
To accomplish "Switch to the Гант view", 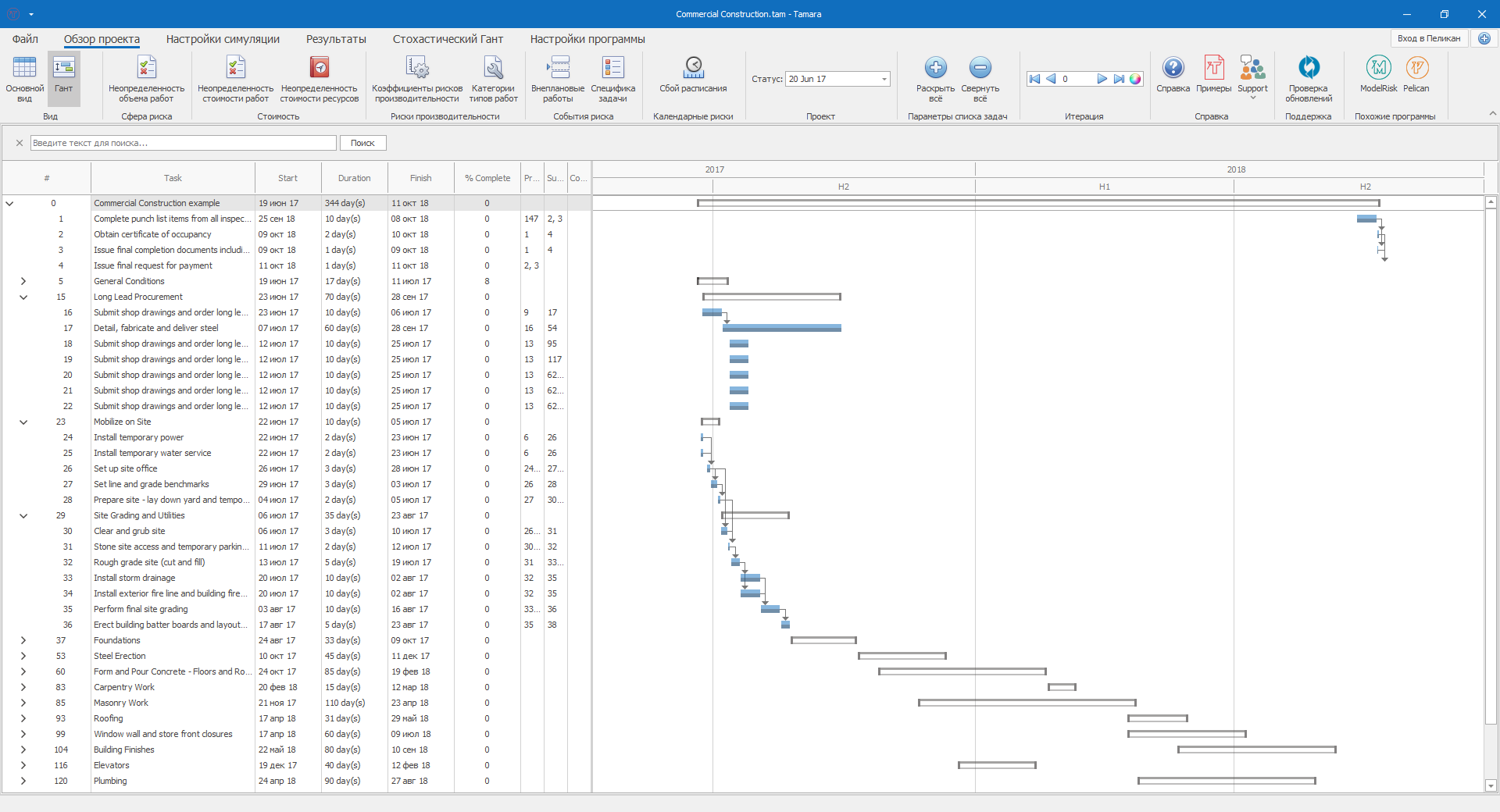I will pos(63,77).
